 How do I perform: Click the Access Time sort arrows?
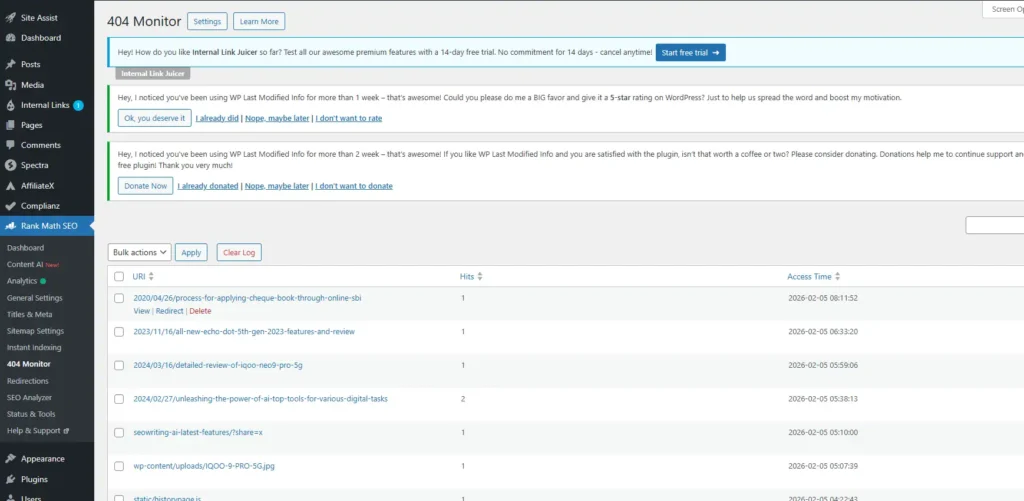838,276
